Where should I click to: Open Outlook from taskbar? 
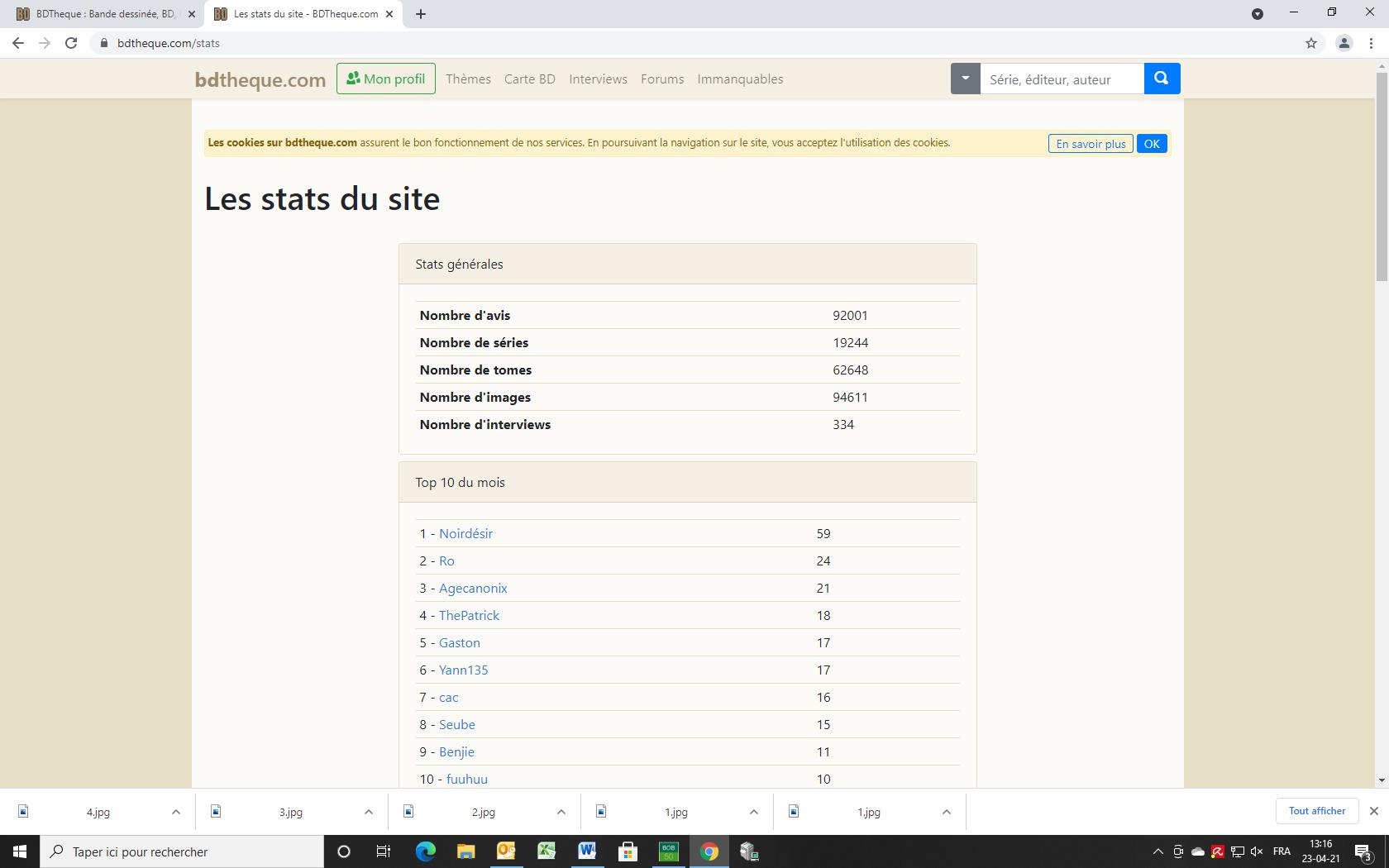click(x=506, y=851)
